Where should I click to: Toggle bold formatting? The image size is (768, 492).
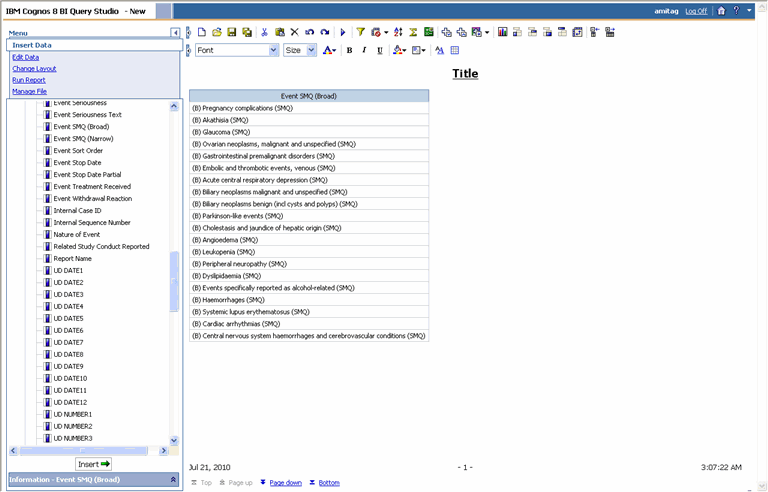coord(349,50)
